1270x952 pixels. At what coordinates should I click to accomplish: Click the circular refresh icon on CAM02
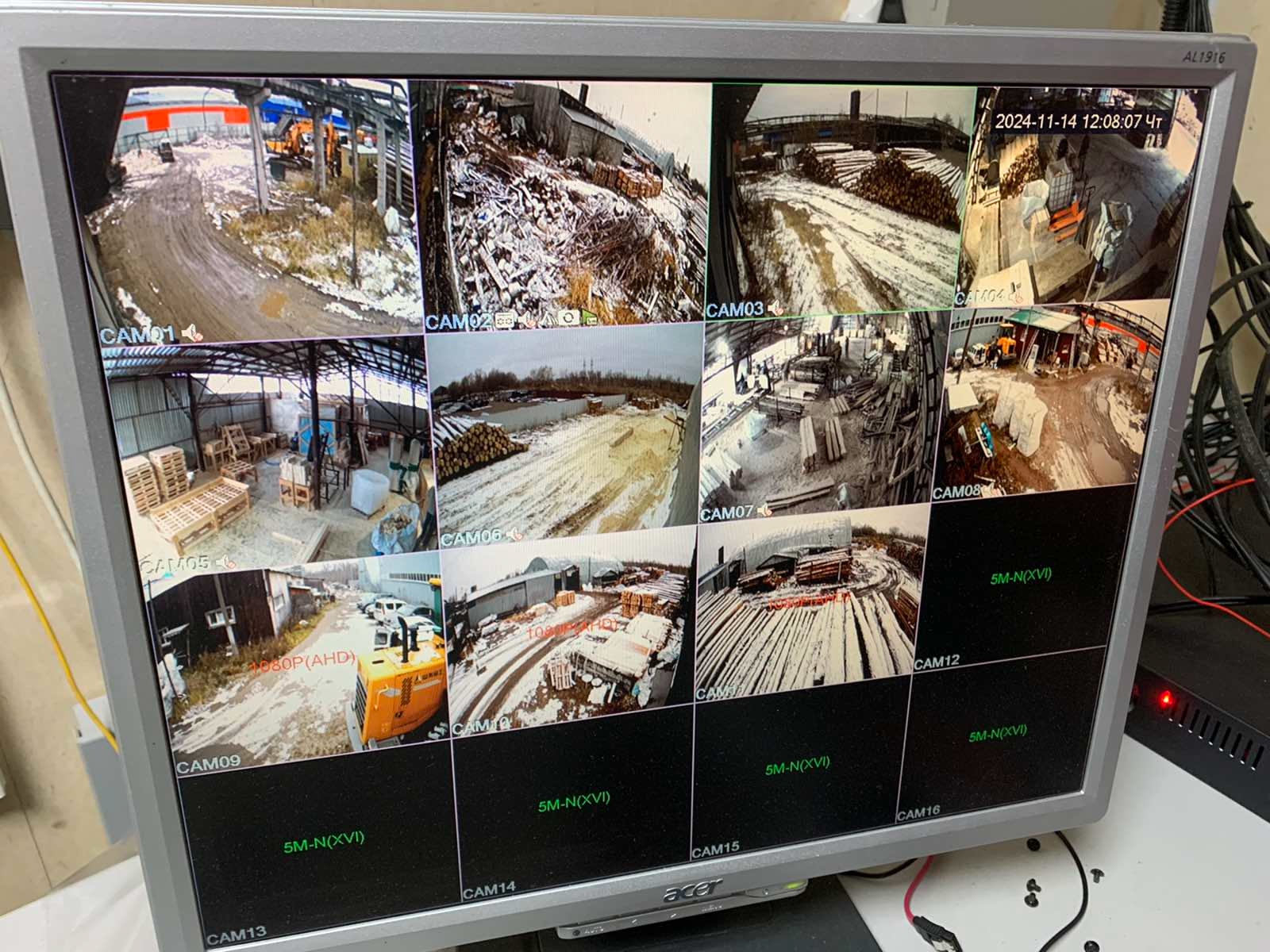(568, 318)
